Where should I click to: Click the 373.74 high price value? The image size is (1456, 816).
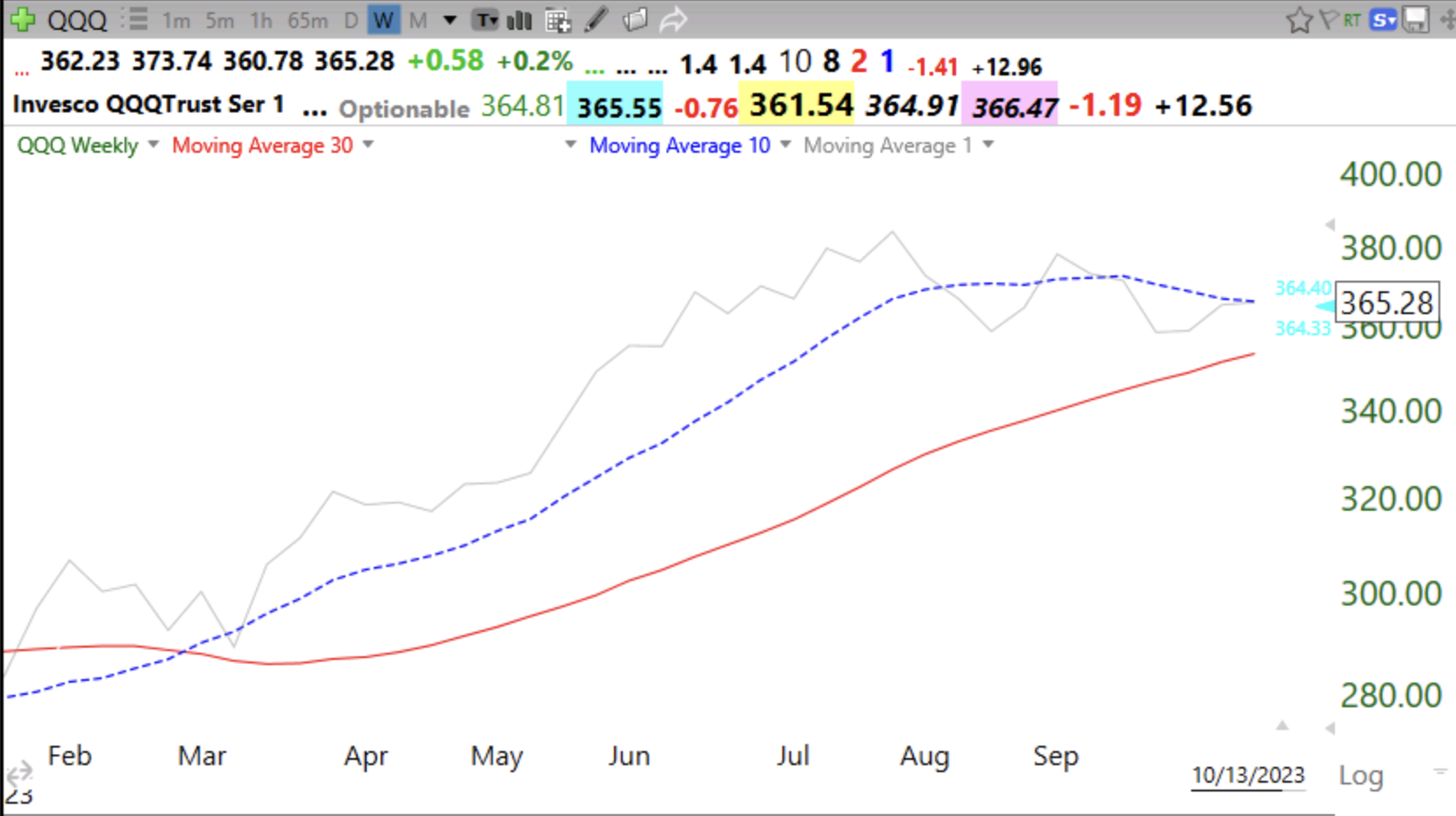click(172, 61)
